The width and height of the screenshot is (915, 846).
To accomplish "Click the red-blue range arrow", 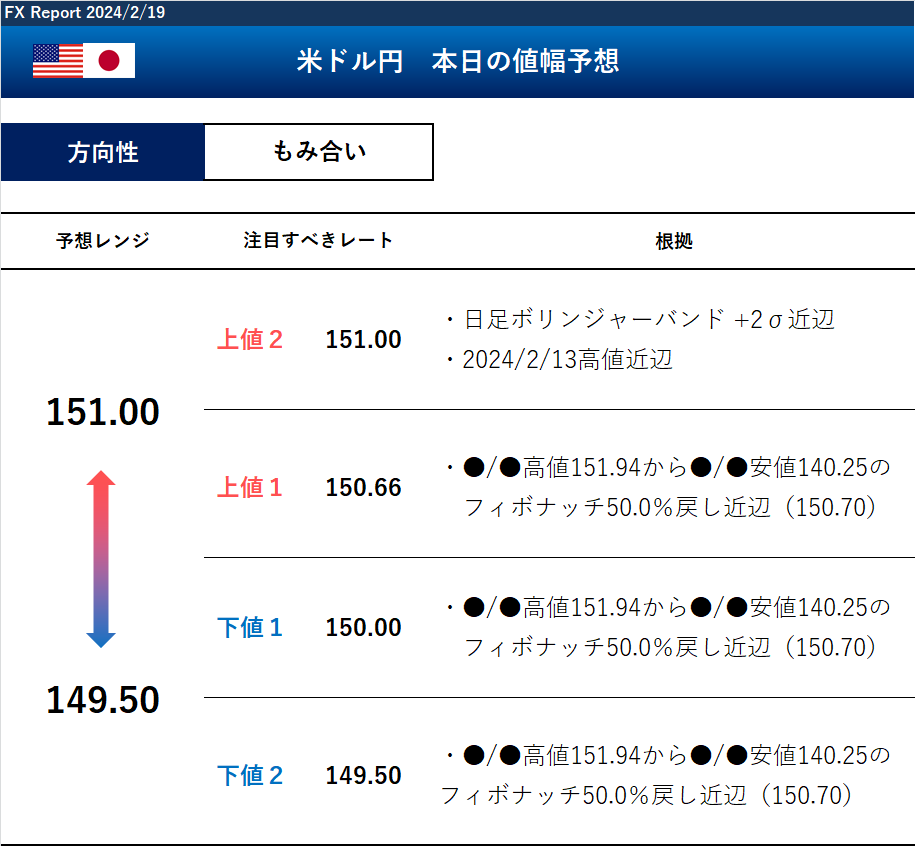I will pyautogui.click(x=101, y=558).
